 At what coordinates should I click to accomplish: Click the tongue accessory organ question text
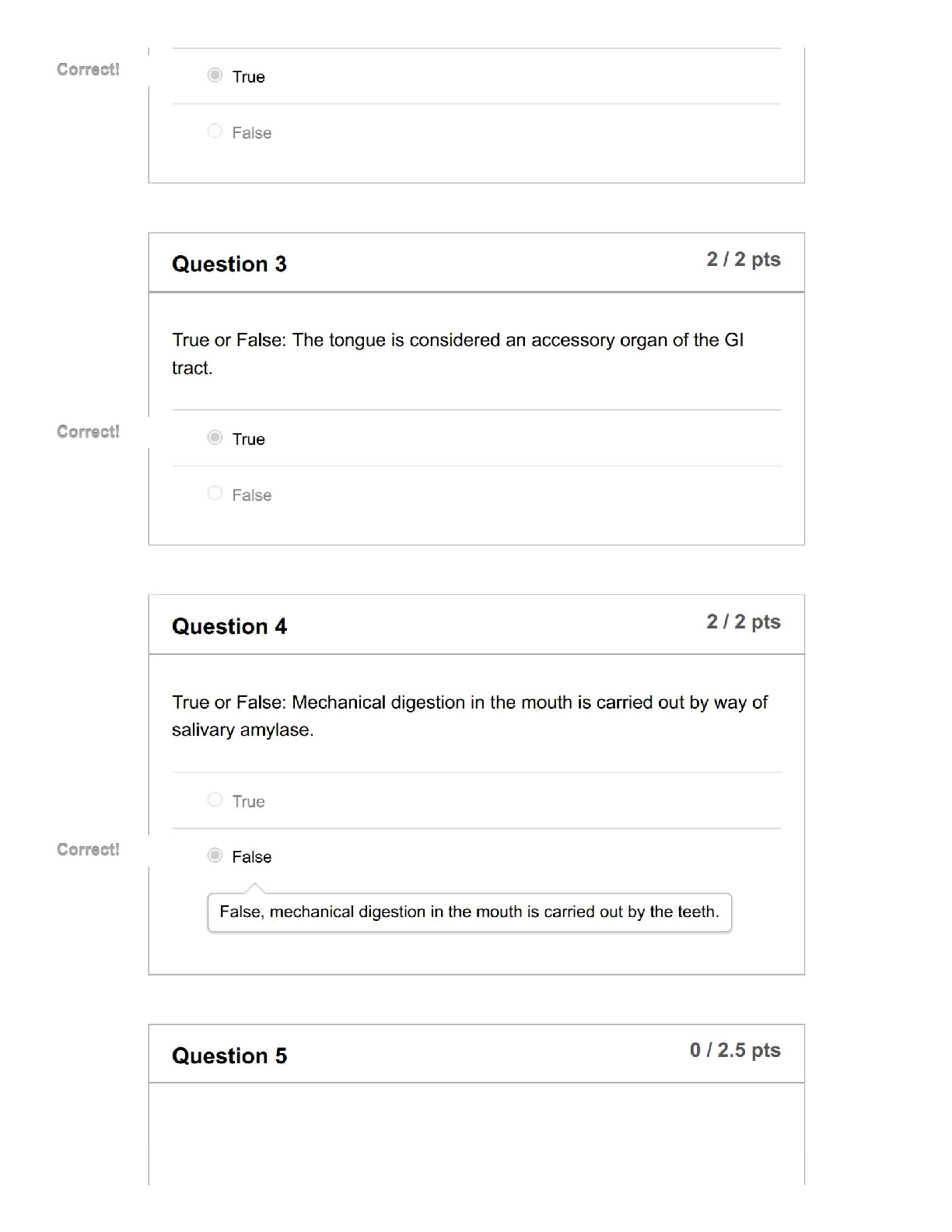click(x=457, y=354)
